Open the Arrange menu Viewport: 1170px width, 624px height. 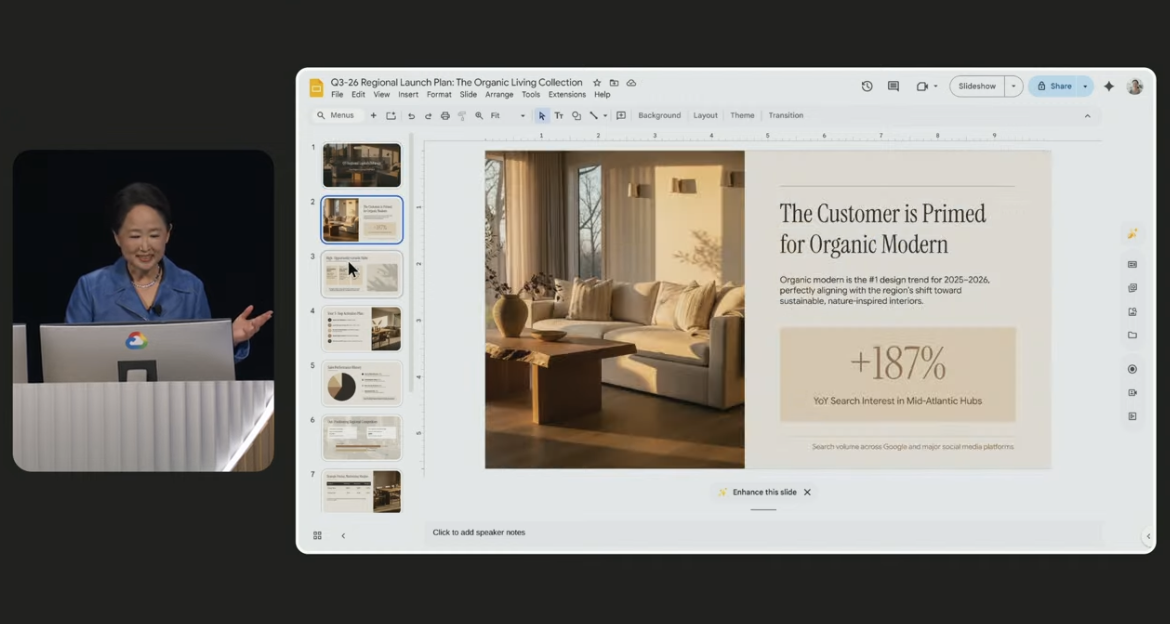(x=499, y=95)
